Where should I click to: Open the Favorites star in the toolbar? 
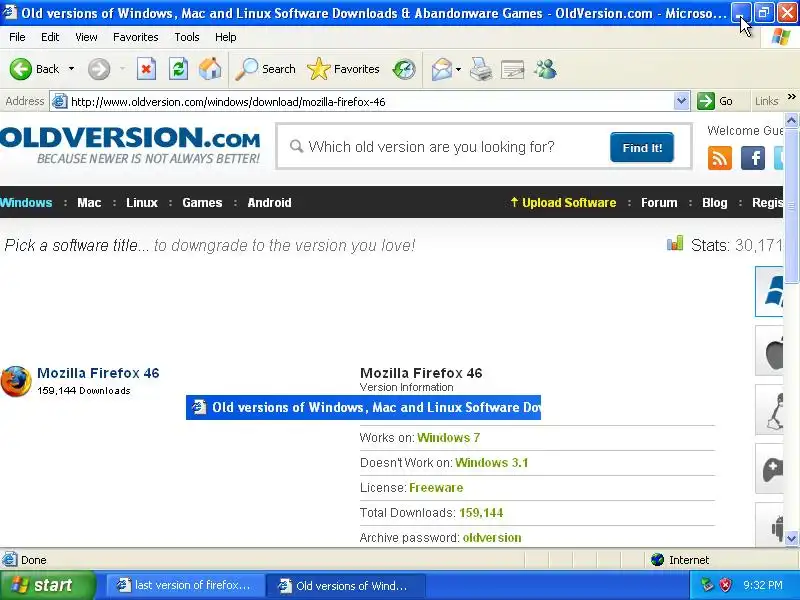(x=343, y=69)
